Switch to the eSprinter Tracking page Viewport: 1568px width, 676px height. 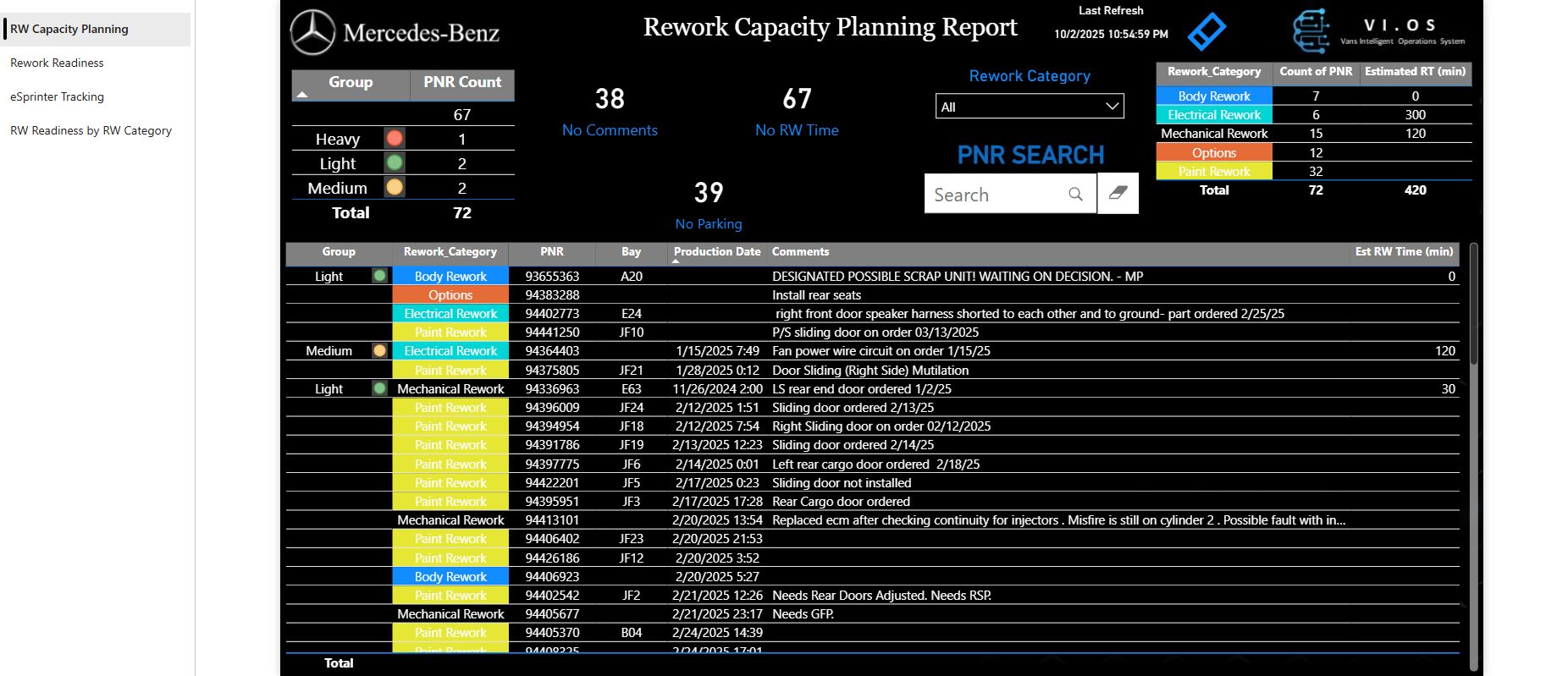pyautogui.click(x=57, y=96)
